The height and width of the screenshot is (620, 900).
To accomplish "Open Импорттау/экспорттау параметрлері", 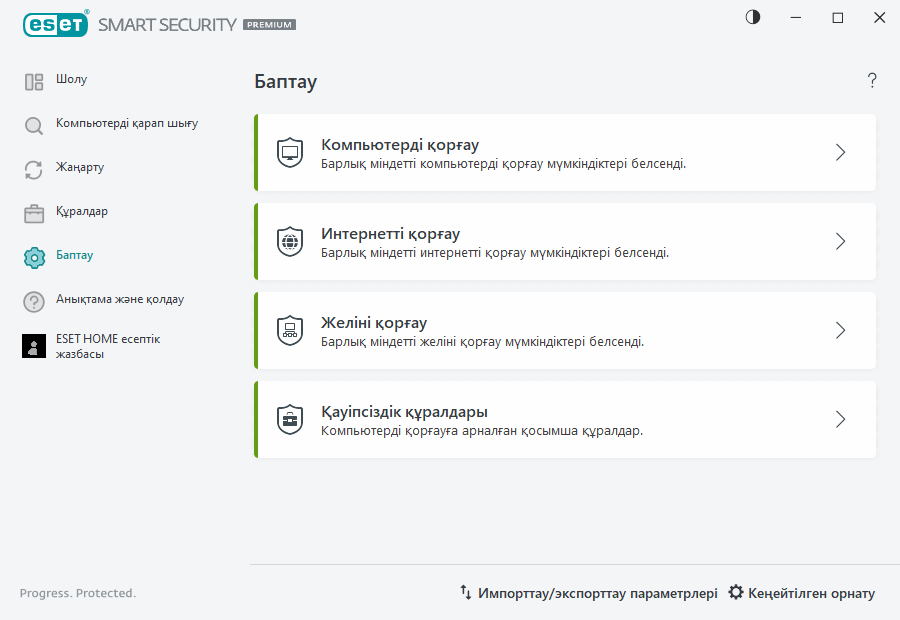I will pos(590,592).
